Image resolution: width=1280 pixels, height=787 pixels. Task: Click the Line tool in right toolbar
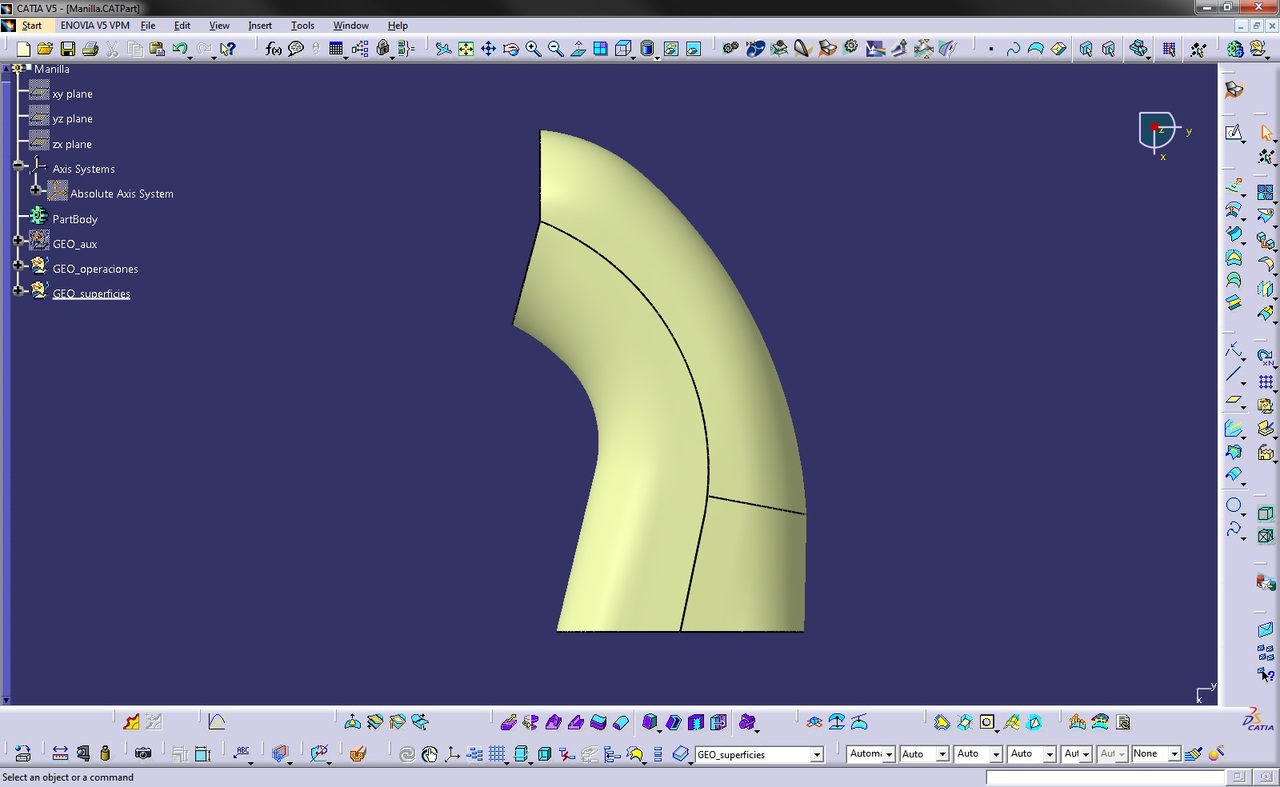[1234, 374]
